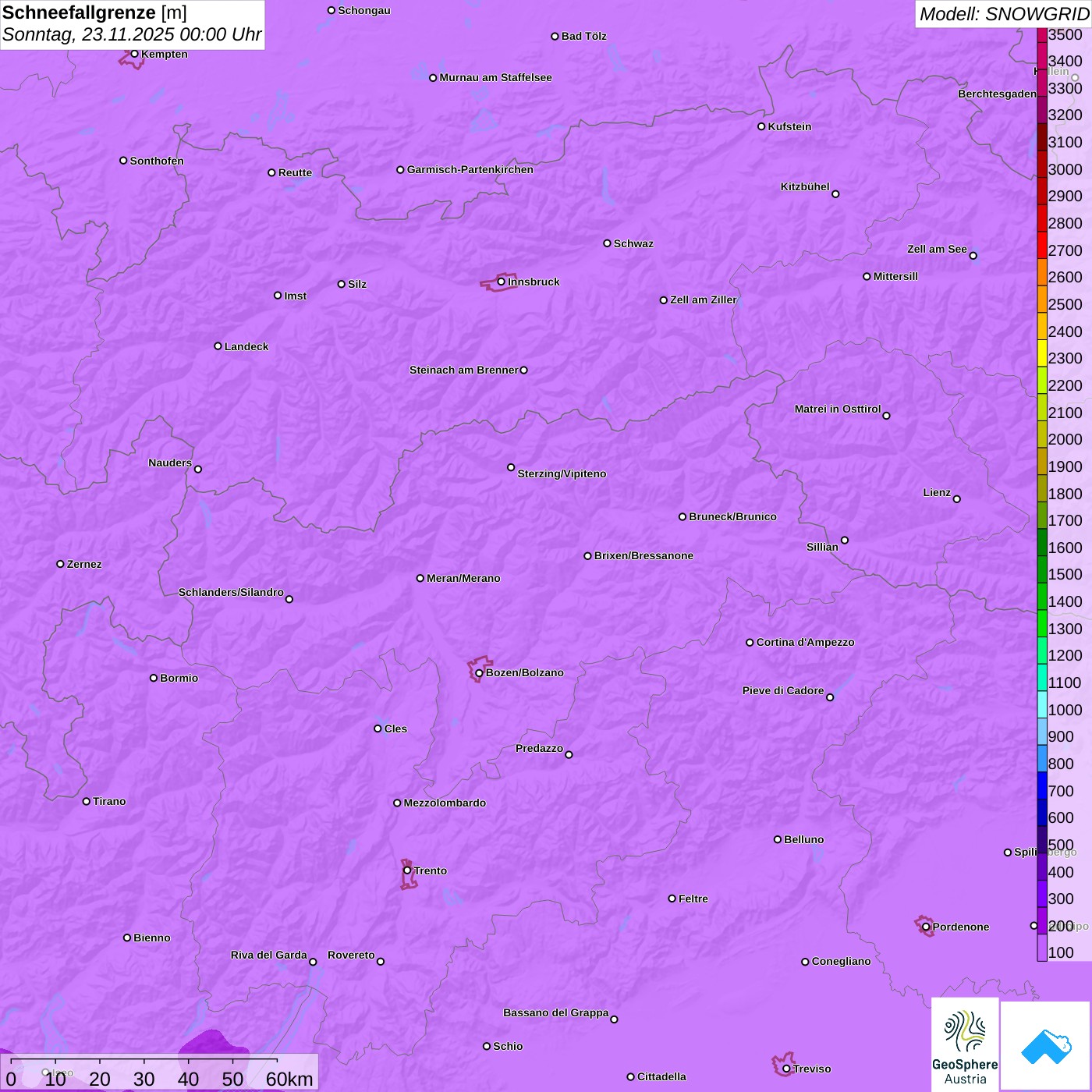Click the 3500 legend color swatch
The height and width of the screenshot is (1092, 1092).
click(1042, 34)
